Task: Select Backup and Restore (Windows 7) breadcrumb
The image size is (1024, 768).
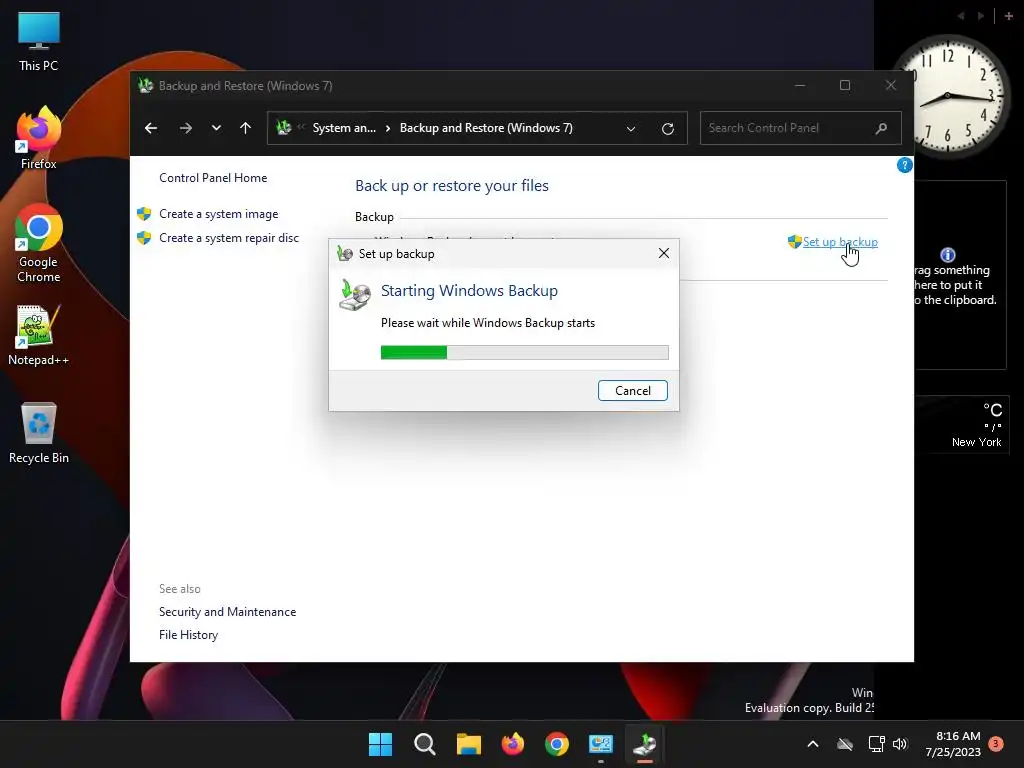Action: point(486,128)
